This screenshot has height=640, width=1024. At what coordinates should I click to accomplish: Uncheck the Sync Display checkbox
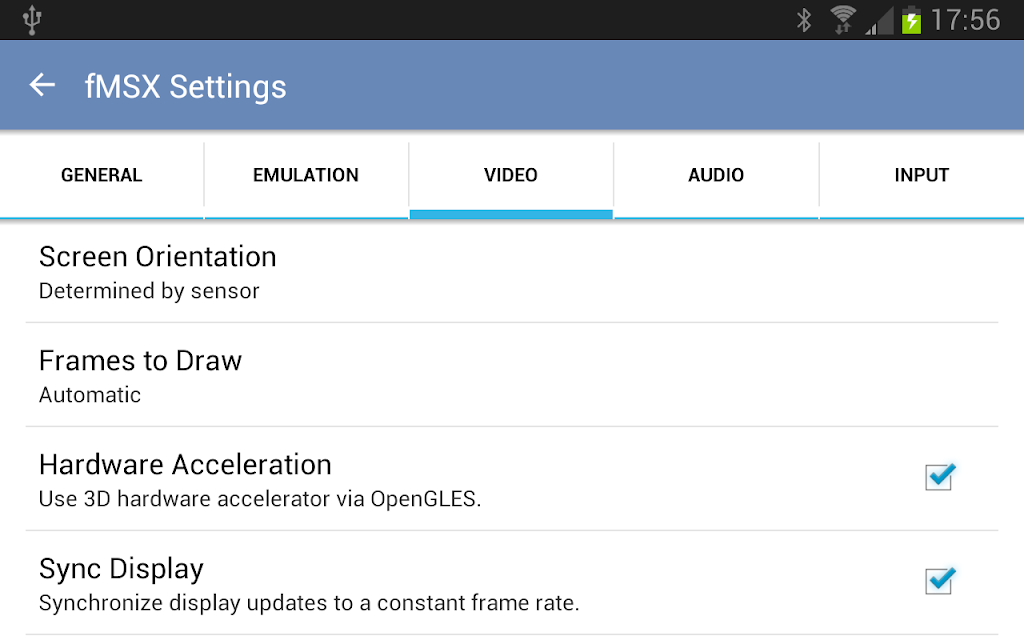coord(939,581)
